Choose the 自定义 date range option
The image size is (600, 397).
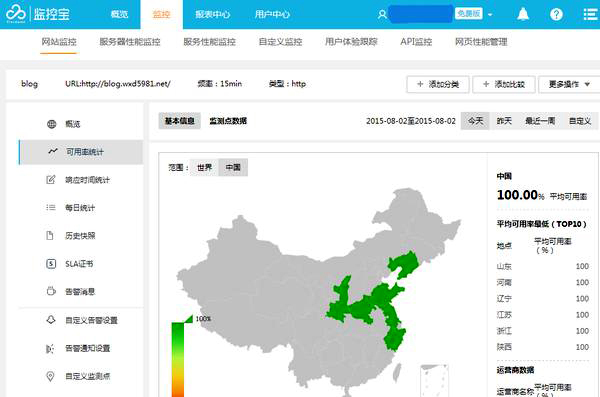[x=580, y=121]
